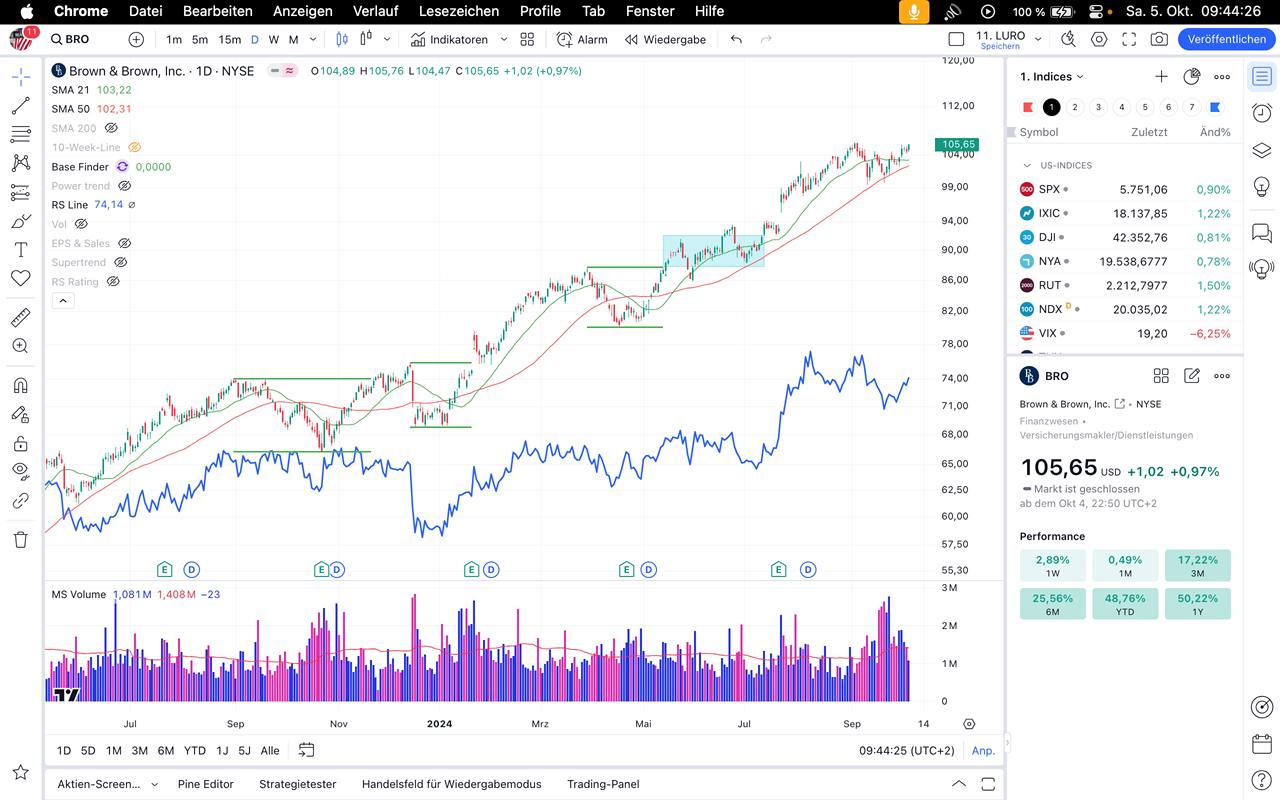Click the trash icon to remove drawings
The width and height of the screenshot is (1280, 800).
click(20, 540)
